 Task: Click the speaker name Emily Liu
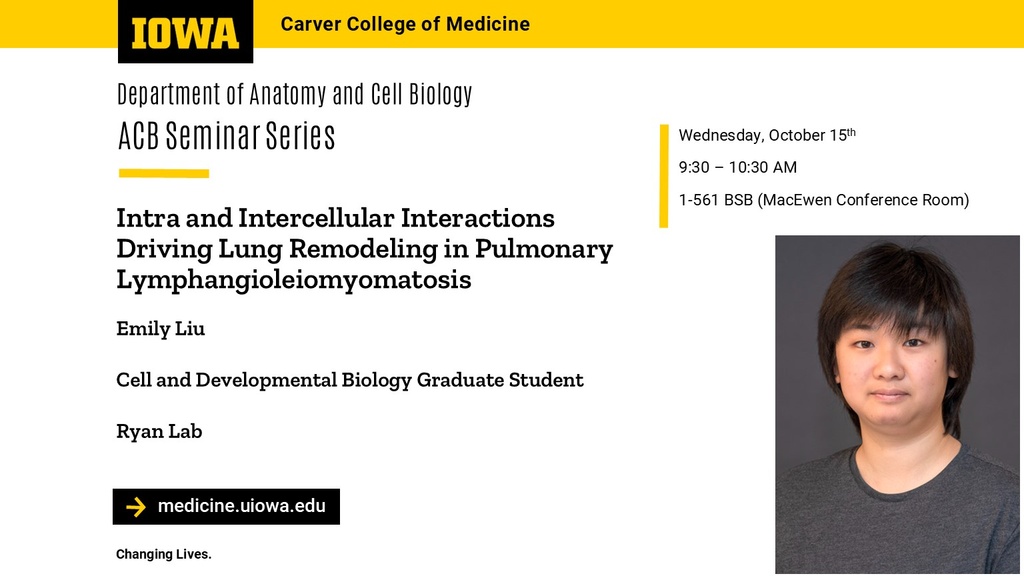(x=160, y=329)
